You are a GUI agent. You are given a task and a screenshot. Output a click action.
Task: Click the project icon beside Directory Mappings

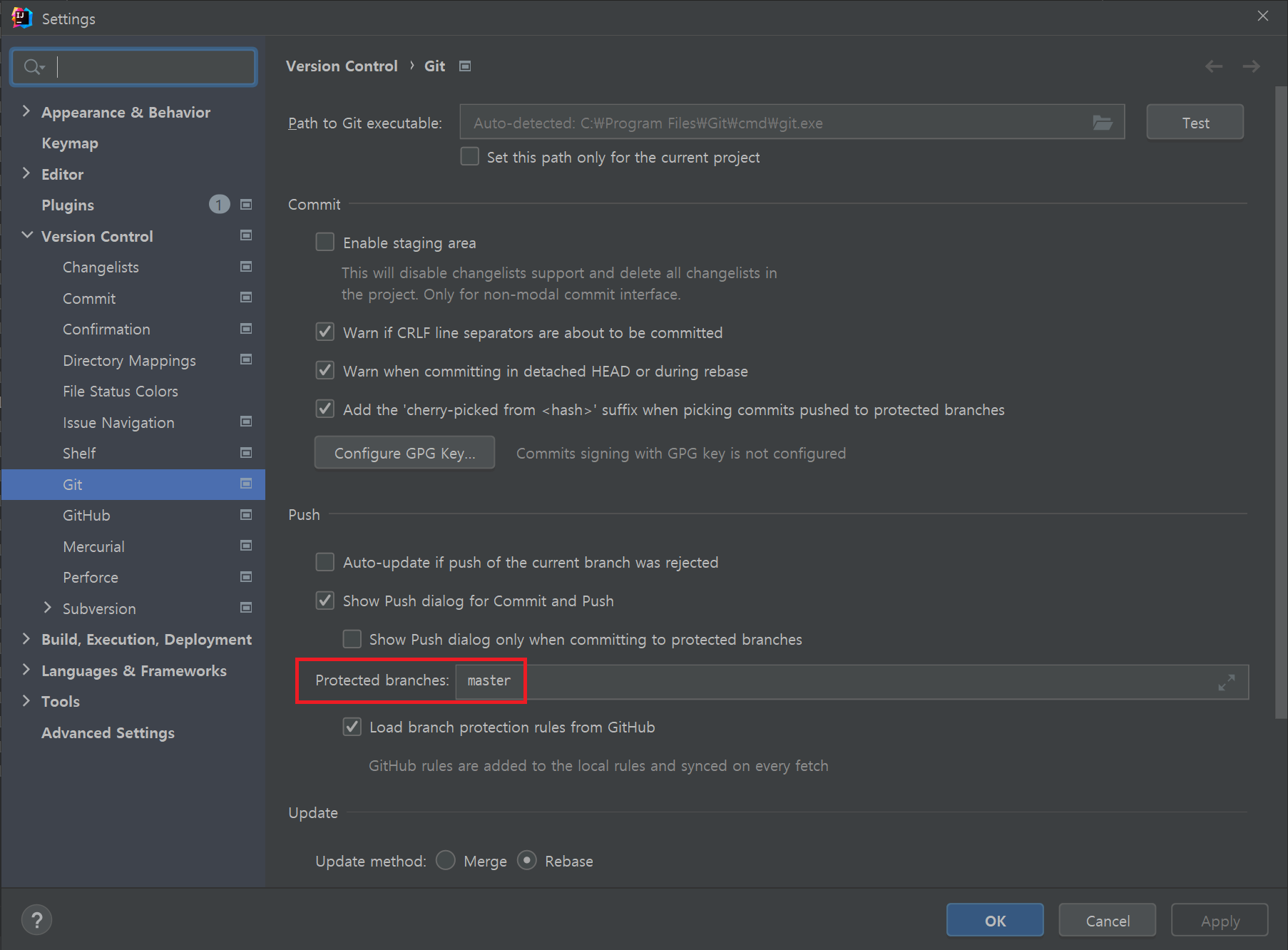[x=246, y=359]
